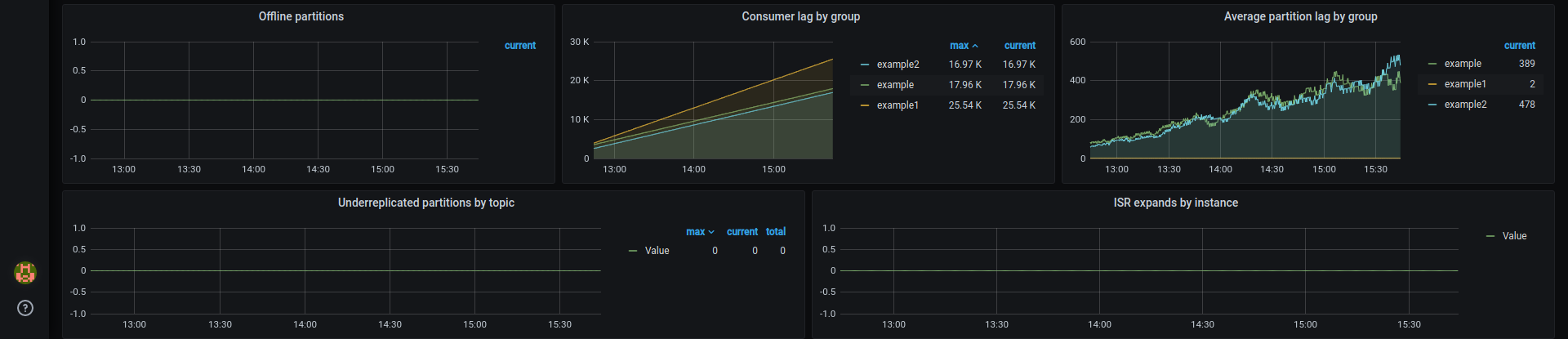Toggle example1 series in Consumer lag legend
The width and height of the screenshot is (1568, 339).
[x=898, y=105]
